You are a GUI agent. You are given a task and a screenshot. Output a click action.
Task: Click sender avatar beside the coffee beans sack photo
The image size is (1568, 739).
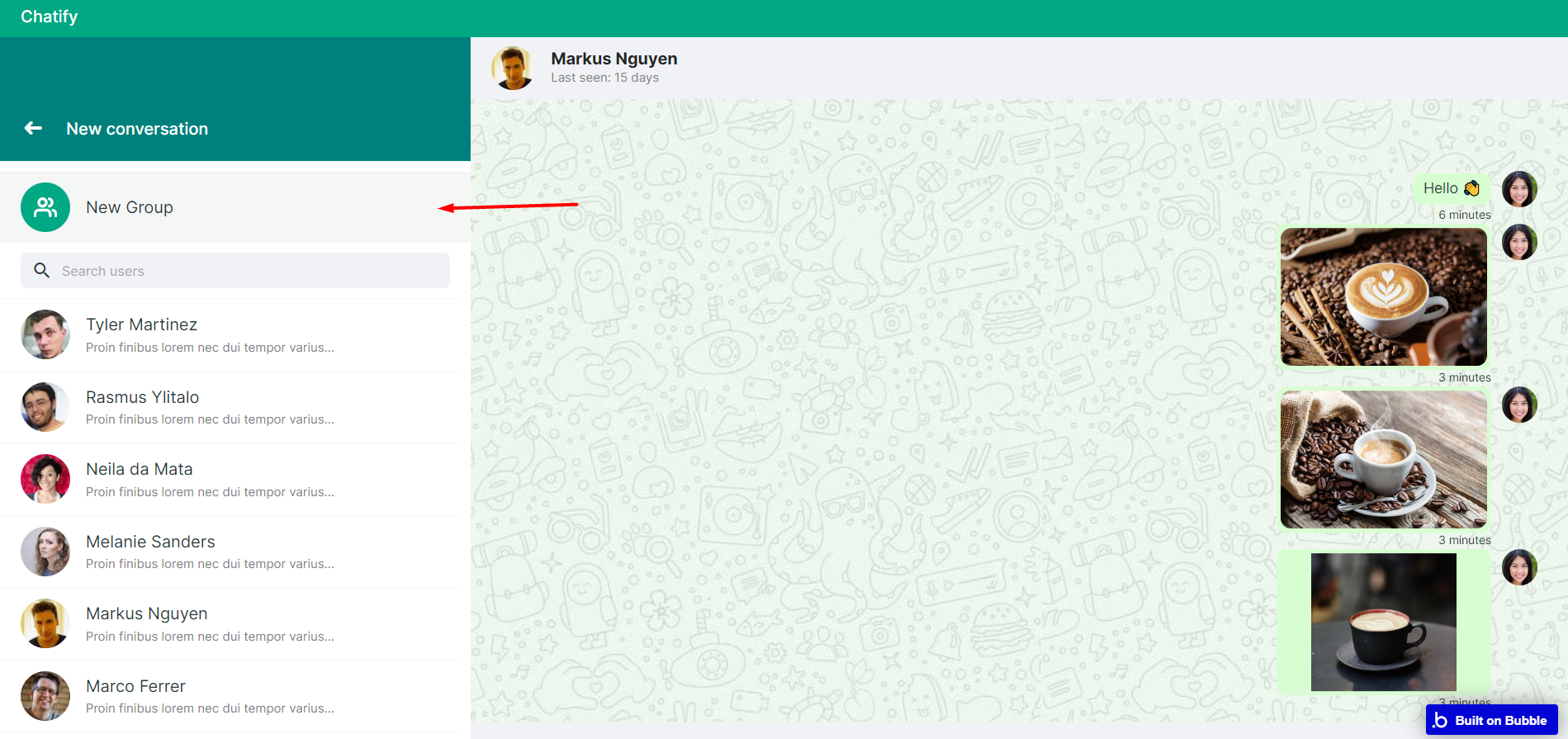point(1519,405)
